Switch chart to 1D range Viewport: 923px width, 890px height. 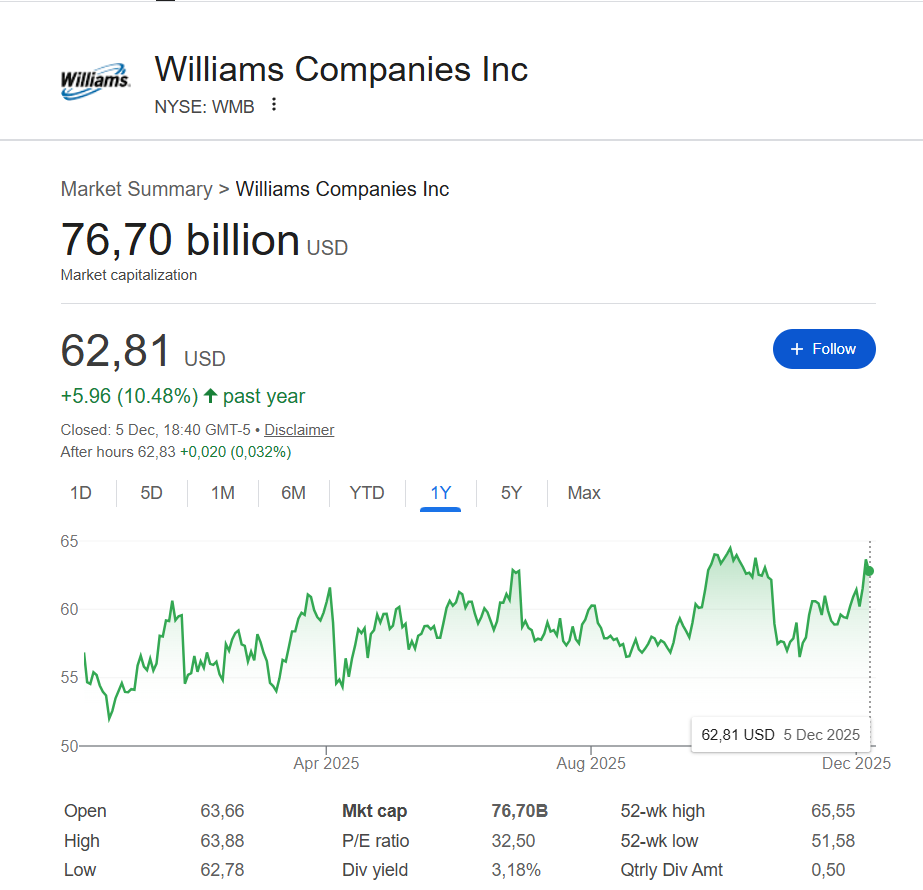[81, 493]
